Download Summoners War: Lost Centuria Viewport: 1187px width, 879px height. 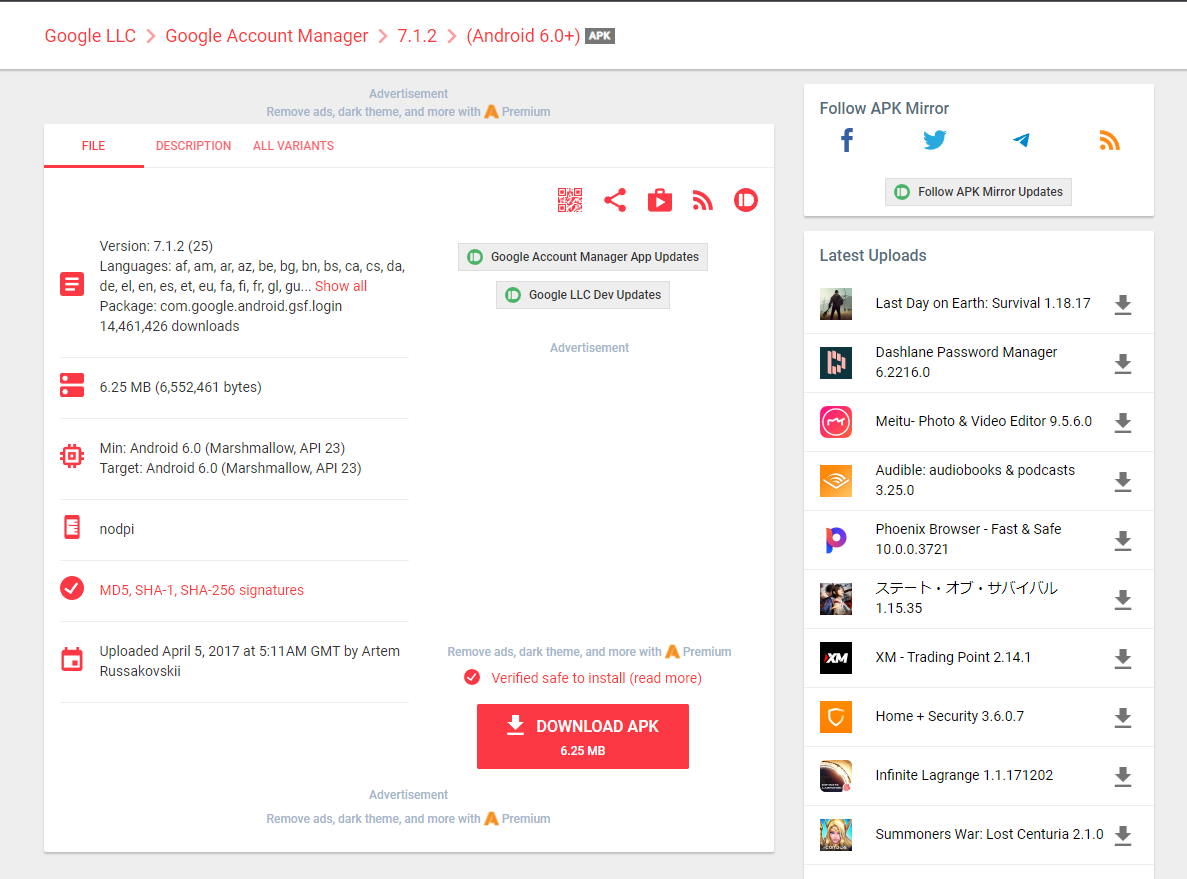tap(1123, 835)
